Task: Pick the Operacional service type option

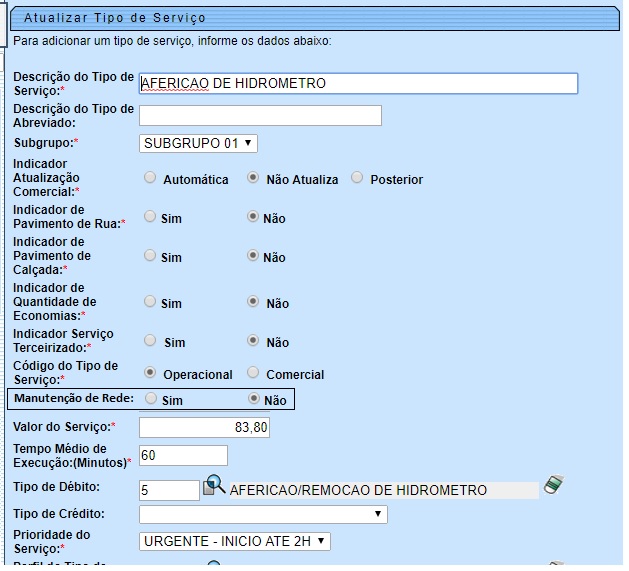Action: click(151, 373)
